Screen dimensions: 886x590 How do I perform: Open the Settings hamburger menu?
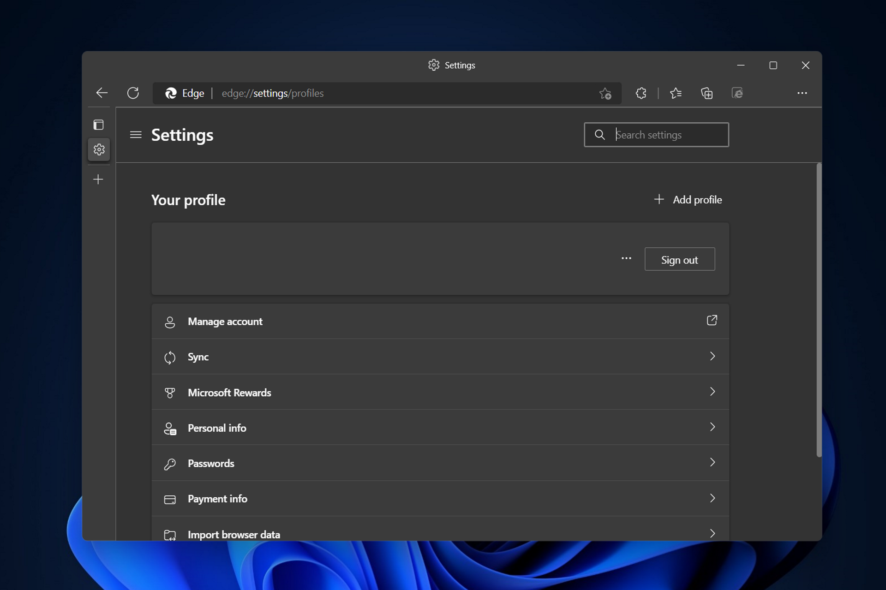136,135
